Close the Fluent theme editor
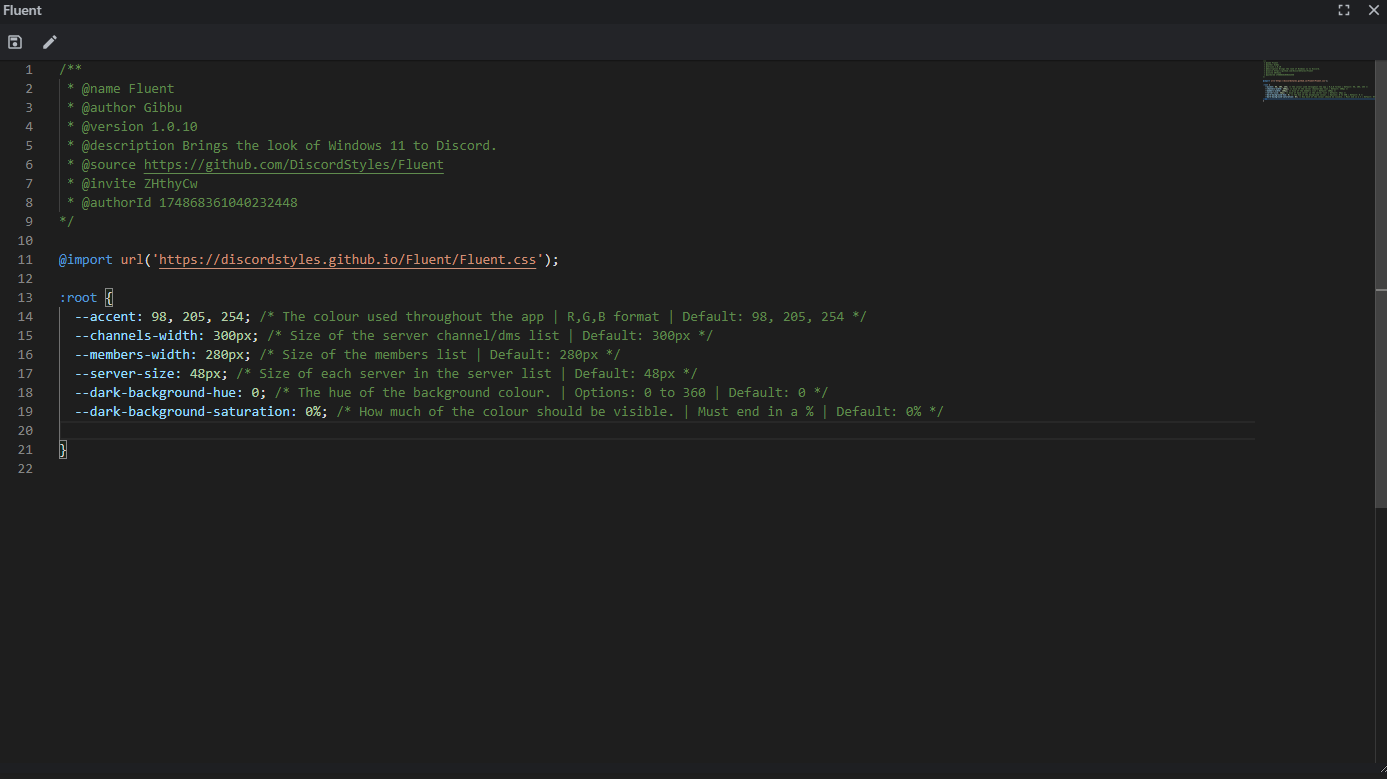The width and height of the screenshot is (1387, 779). pyautogui.click(x=1374, y=10)
